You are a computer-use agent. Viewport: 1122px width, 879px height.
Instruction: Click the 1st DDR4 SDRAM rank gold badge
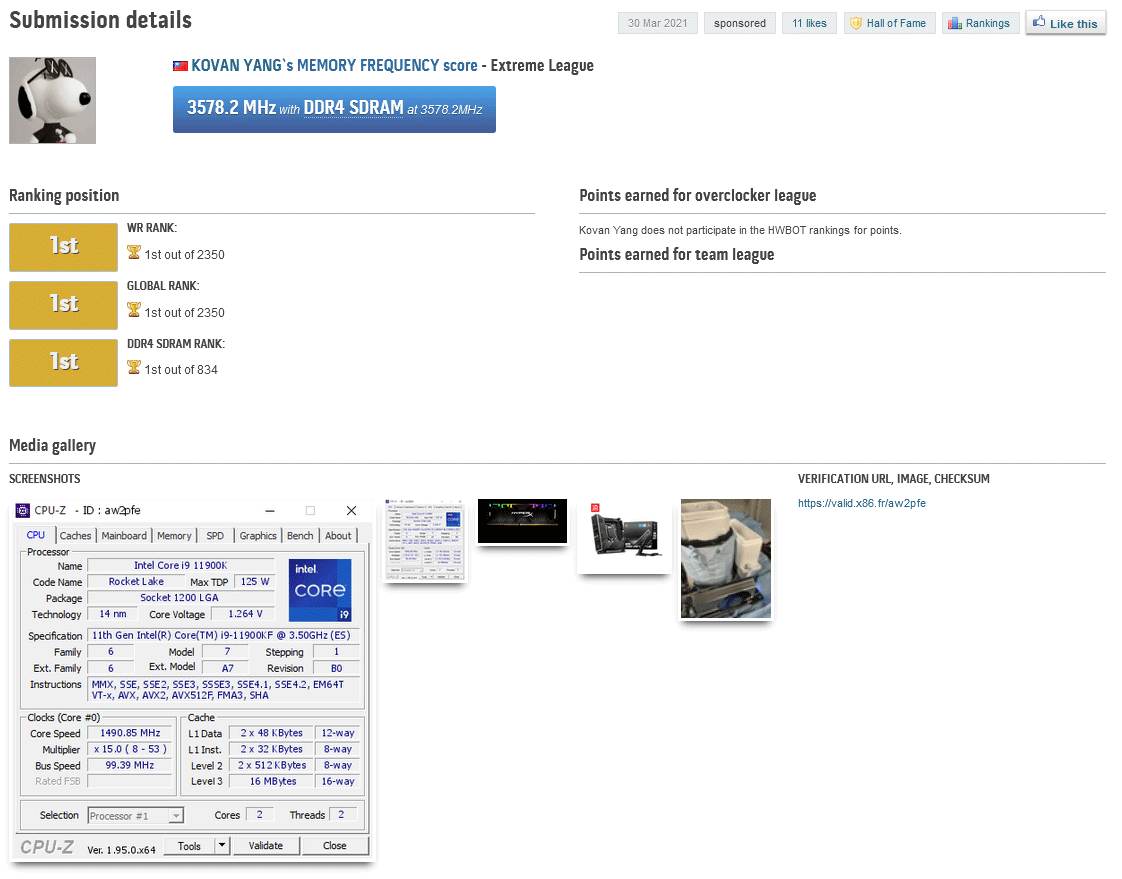click(x=64, y=363)
